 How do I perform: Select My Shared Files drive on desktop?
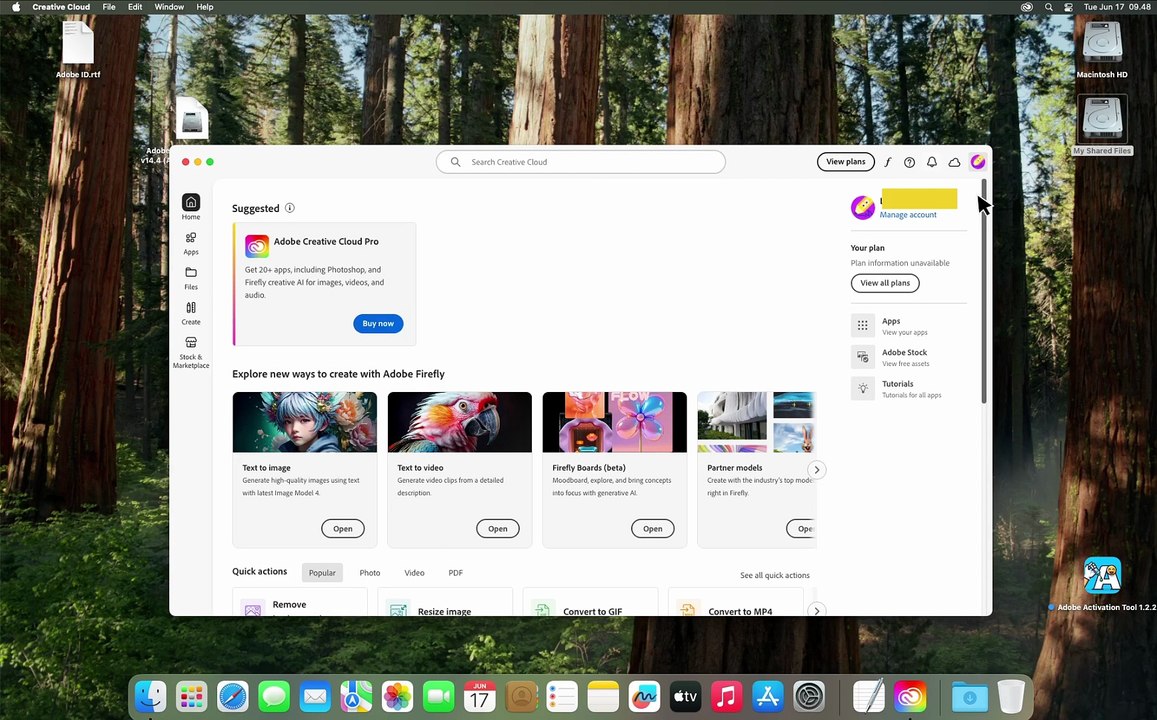click(1102, 125)
